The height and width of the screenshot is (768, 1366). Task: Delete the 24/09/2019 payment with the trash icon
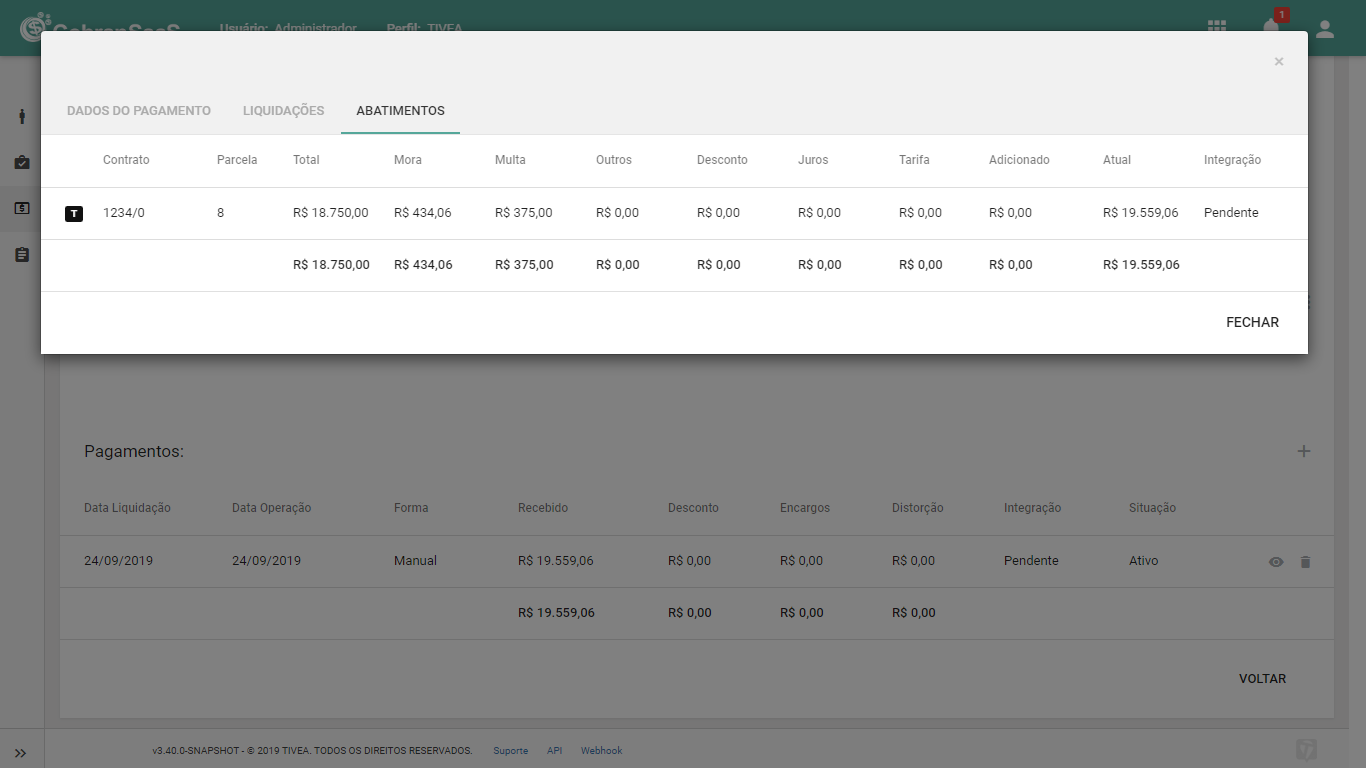(x=1305, y=562)
